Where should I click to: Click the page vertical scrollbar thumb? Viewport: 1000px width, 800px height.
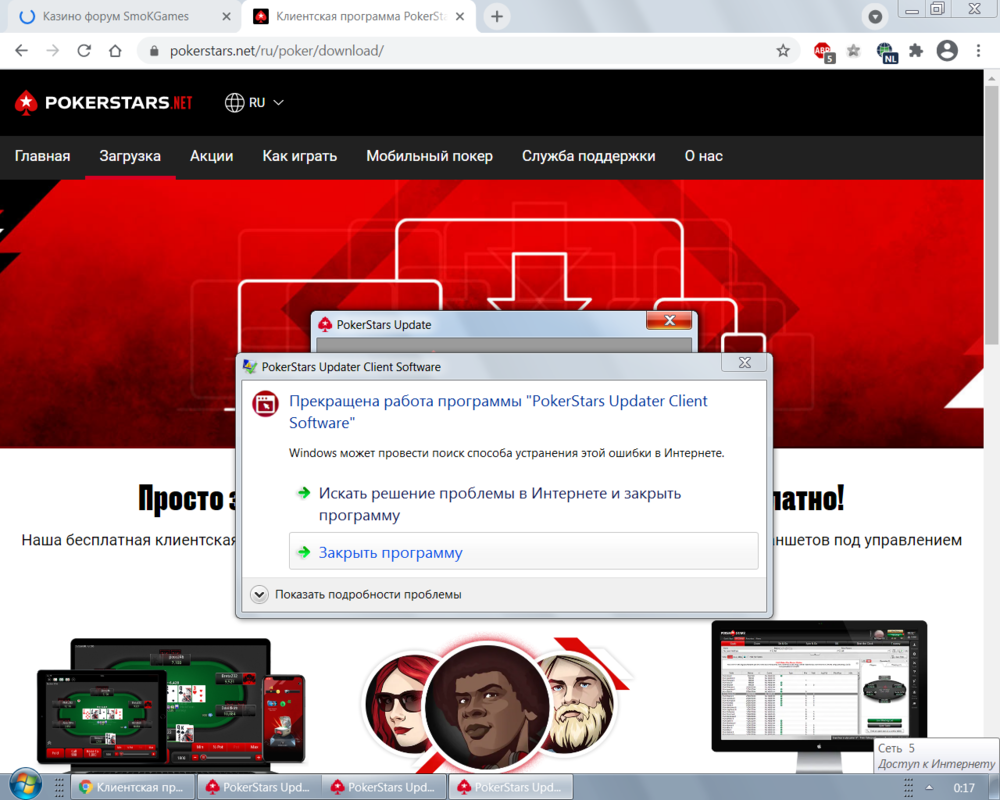coord(991,216)
